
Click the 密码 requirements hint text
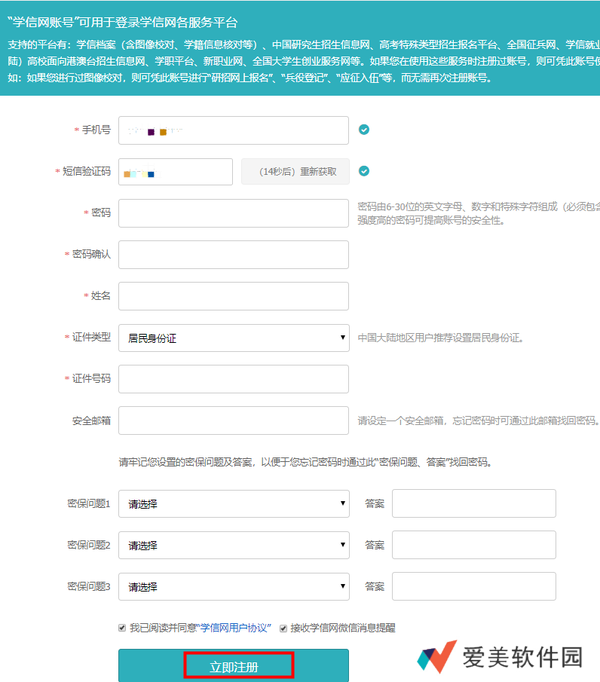pyautogui.click(x=479, y=214)
